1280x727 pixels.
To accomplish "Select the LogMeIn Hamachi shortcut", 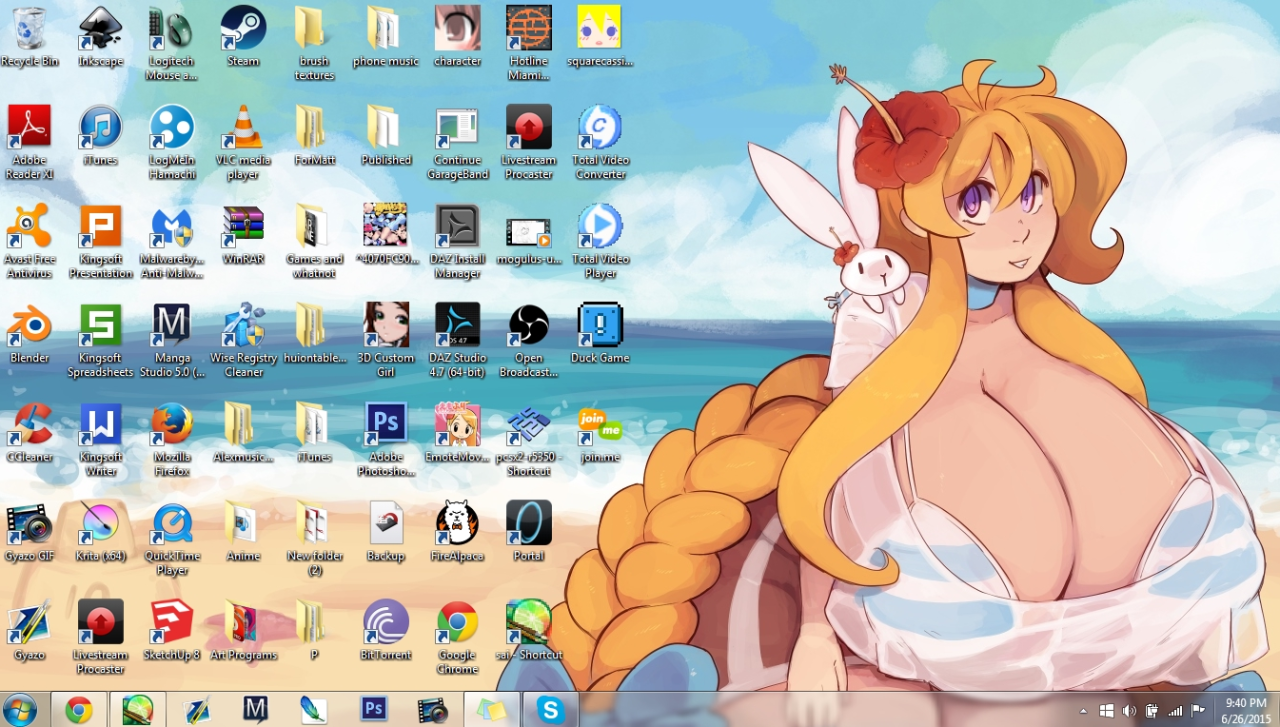I will tap(172, 142).
